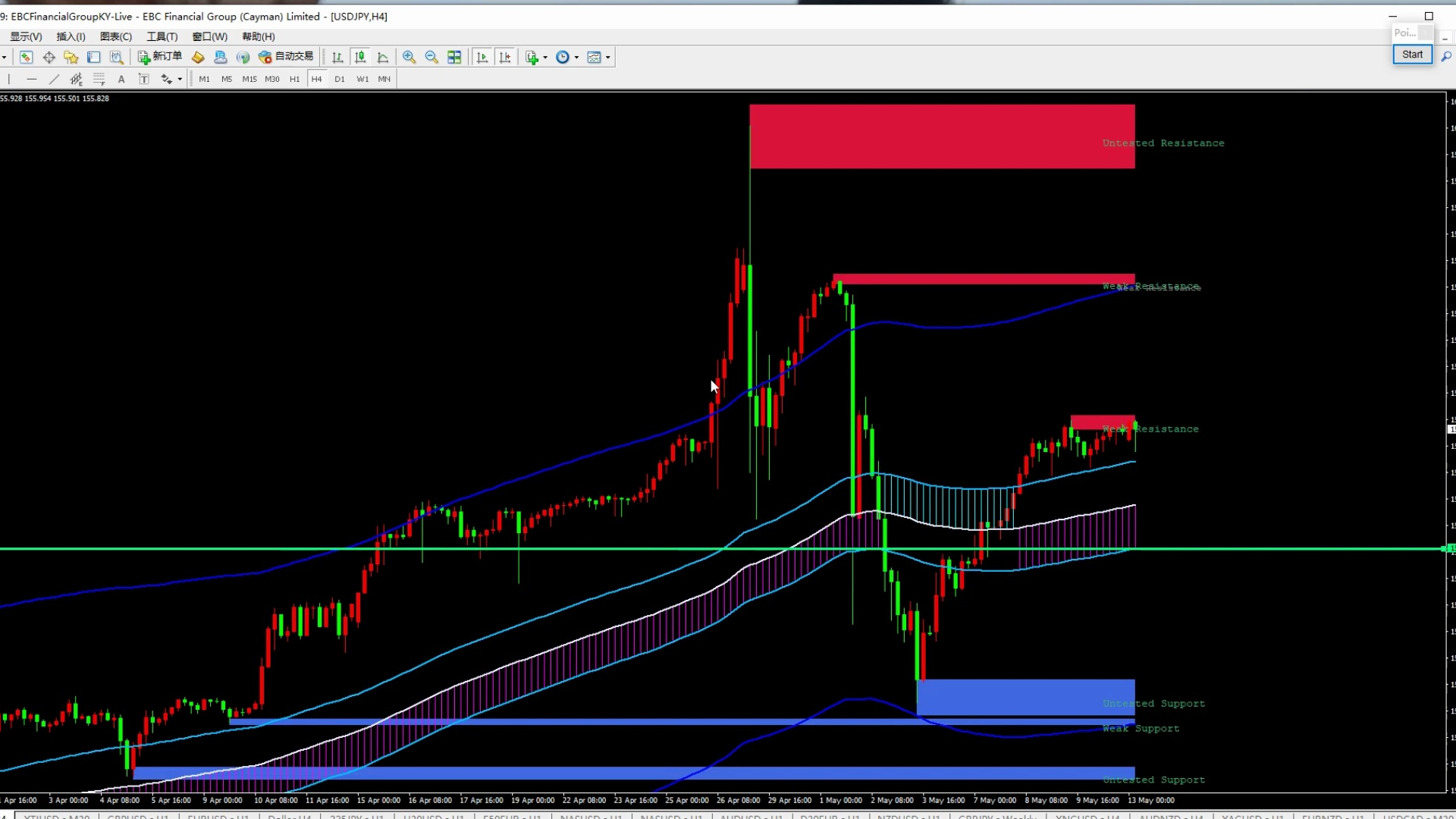Open the chart templates icon

point(595,57)
